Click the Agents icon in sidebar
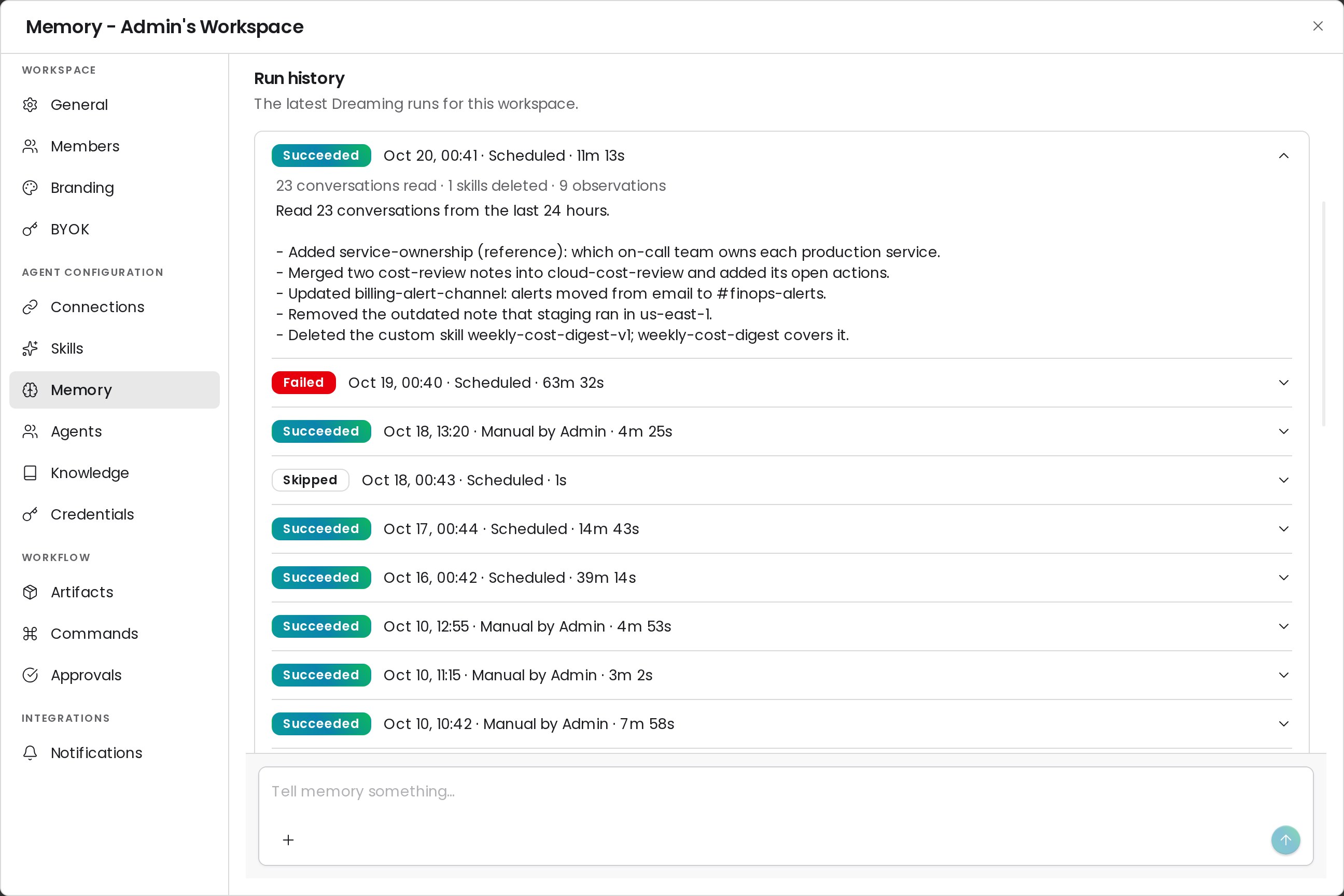Screen dimensions: 1344x896 (x=30, y=431)
